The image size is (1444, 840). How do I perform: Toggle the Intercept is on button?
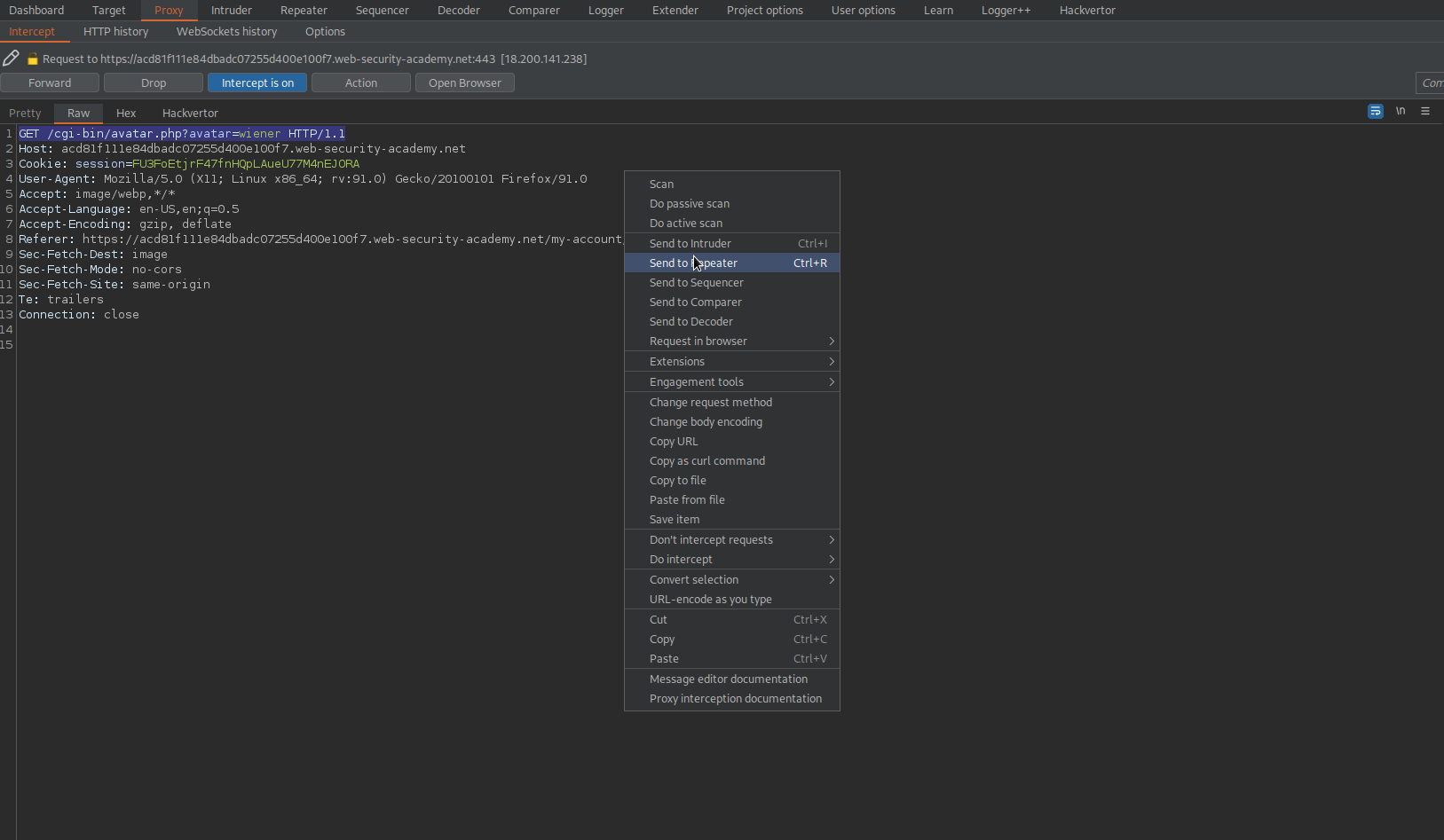click(257, 82)
